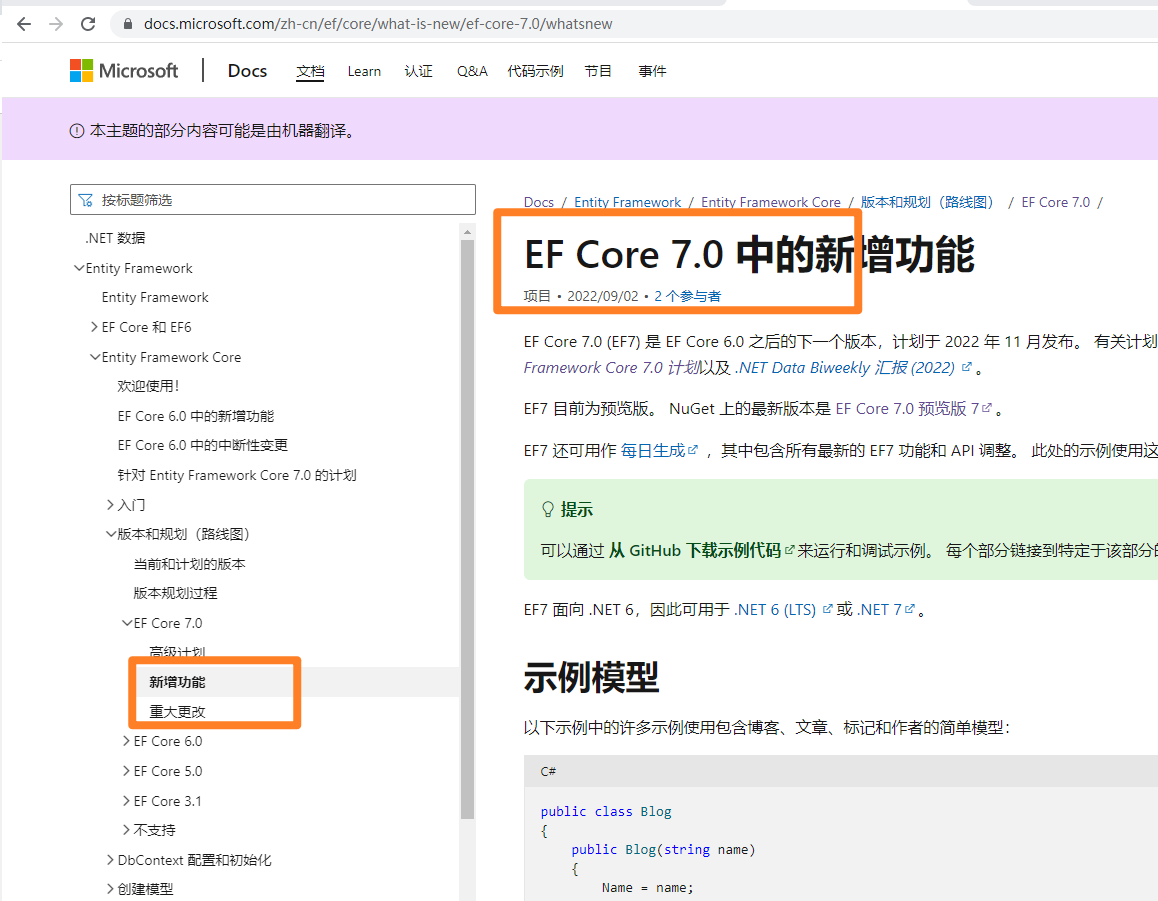Expand the EF Core 3.1 tree node
The height and width of the screenshot is (901, 1158).
point(126,801)
